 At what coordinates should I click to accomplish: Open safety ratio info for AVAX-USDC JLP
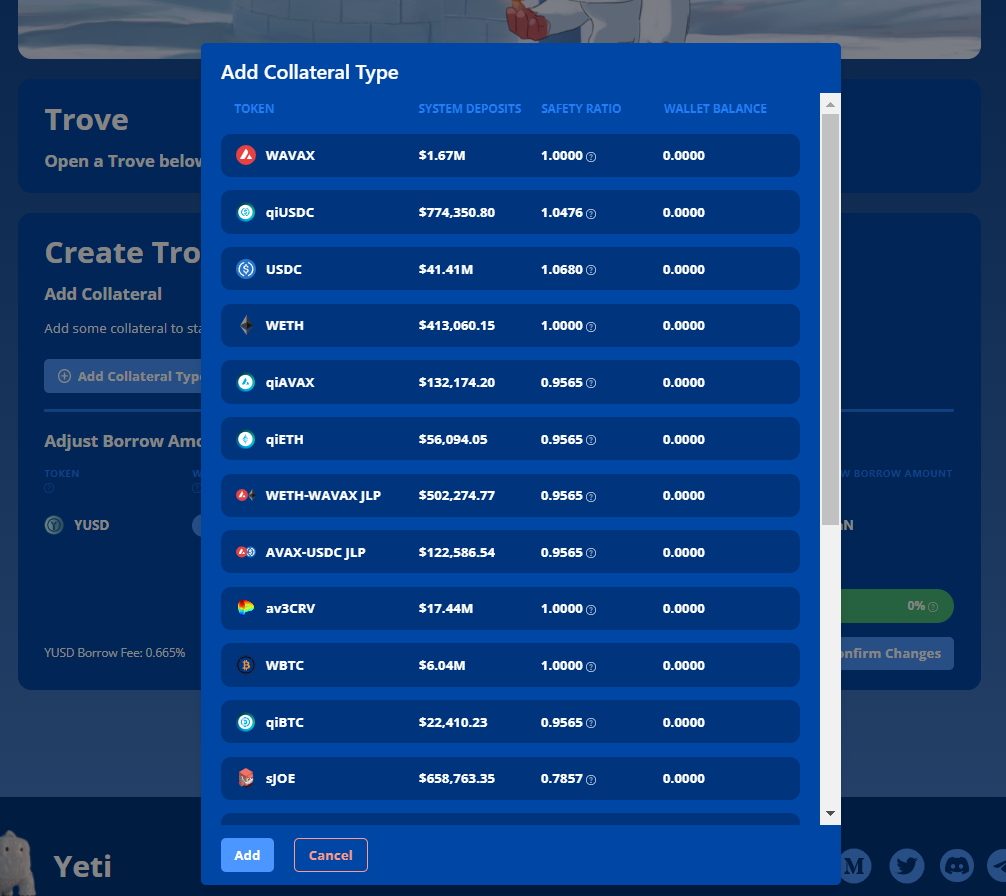click(x=591, y=554)
